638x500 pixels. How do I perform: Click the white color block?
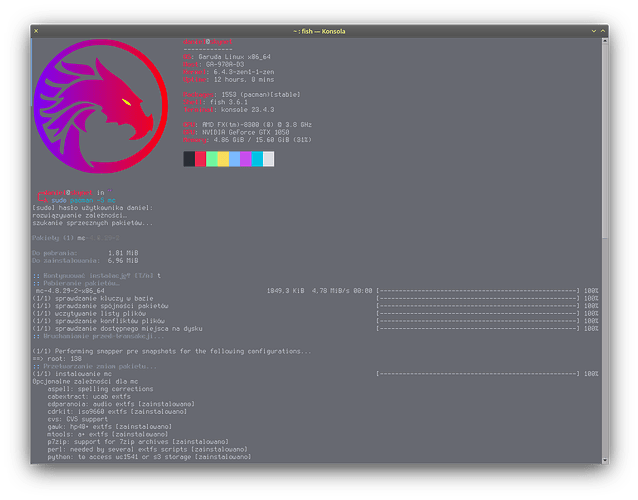tap(269, 159)
